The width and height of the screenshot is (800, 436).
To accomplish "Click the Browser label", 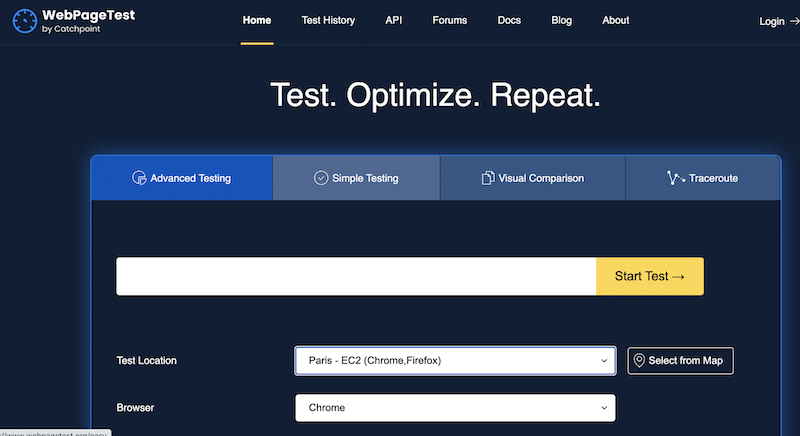I will click(x=135, y=407).
